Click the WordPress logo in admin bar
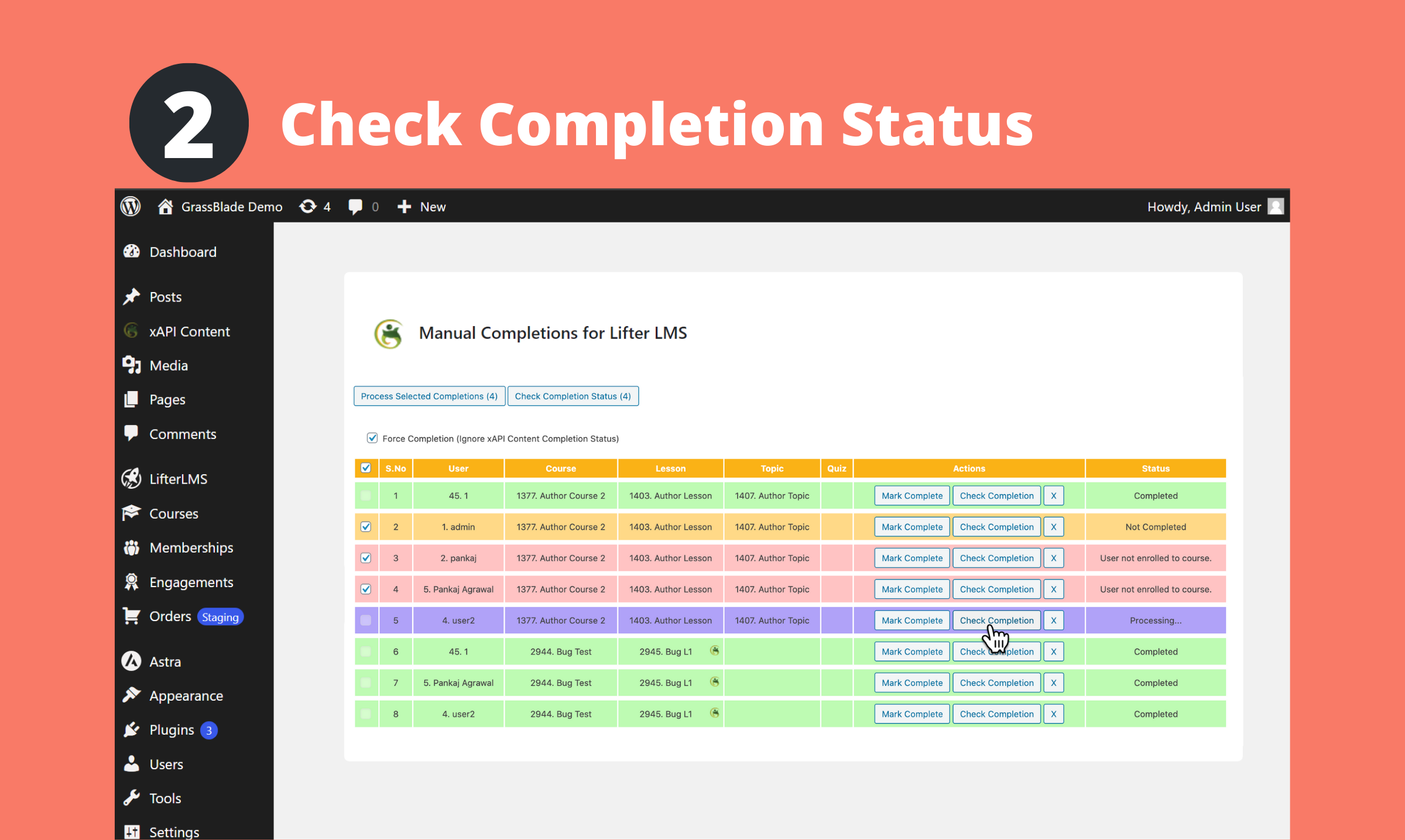 pos(131,207)
